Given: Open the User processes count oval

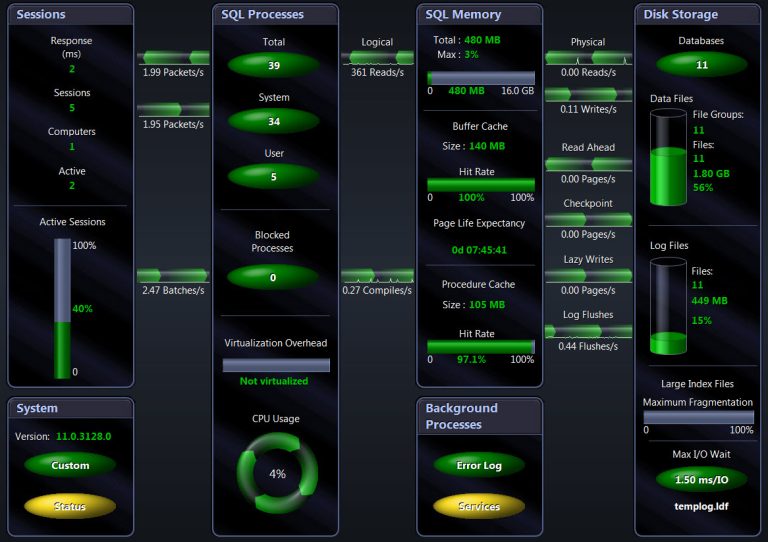Looking at the screenshot, I should click(273, 177).
